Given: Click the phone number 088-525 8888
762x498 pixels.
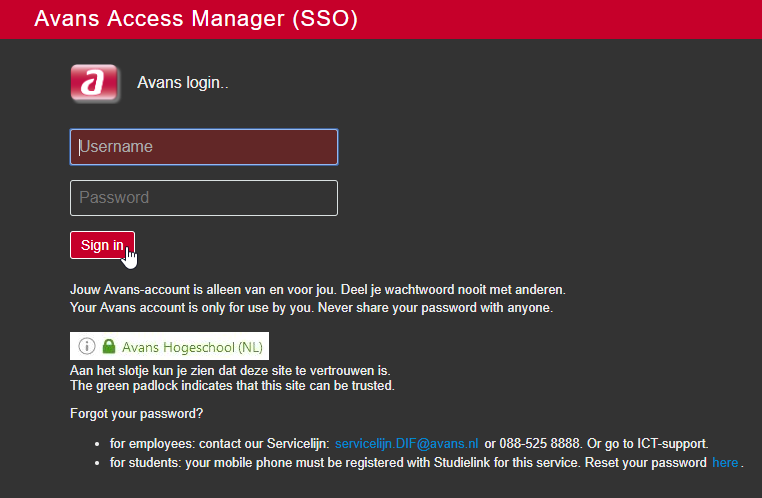Looking at the screenshot, I should (540, 444).
